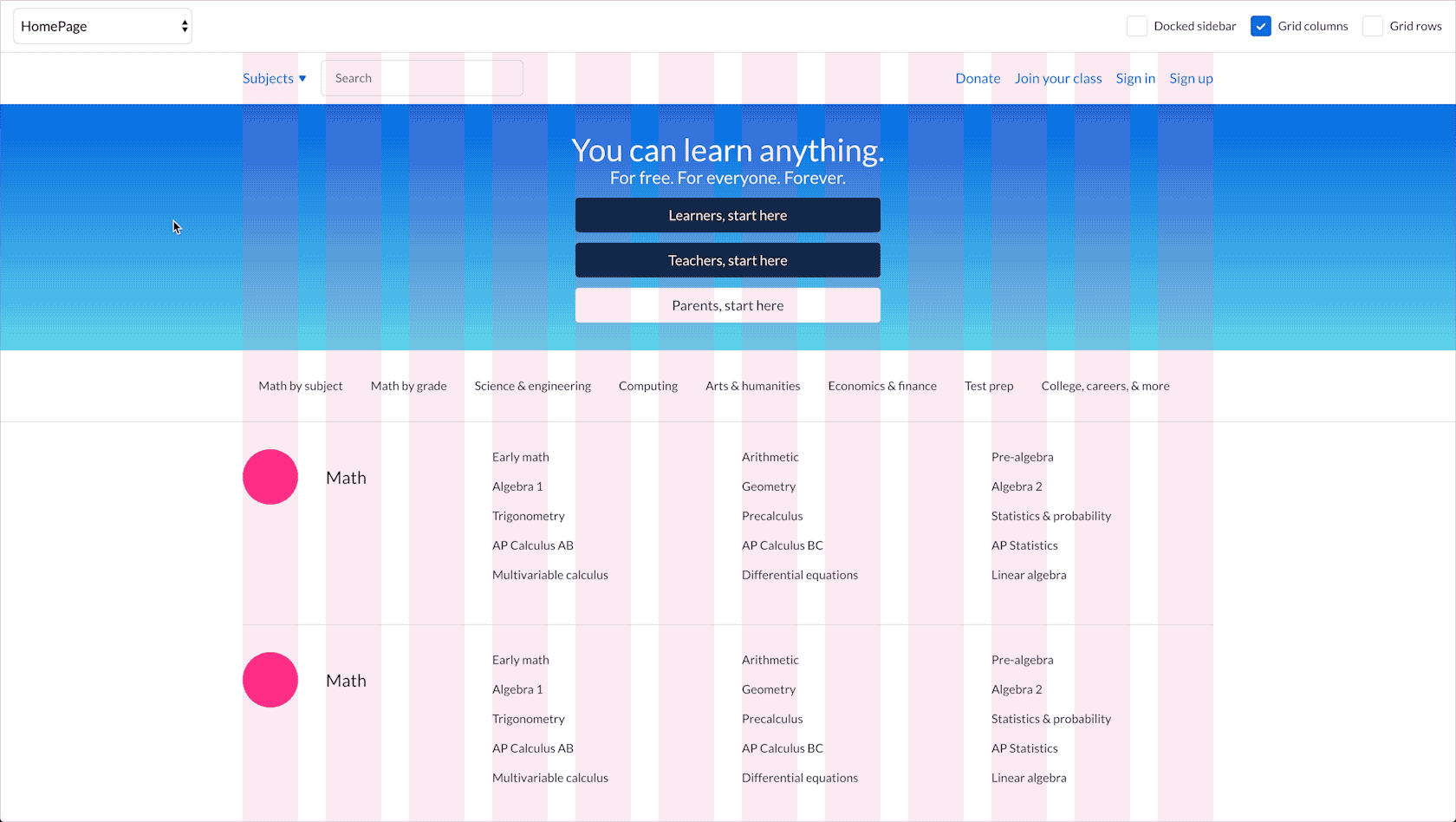
Task: Open Multivariable calculus in the upper Math section
Action: (x=550, y=575)
